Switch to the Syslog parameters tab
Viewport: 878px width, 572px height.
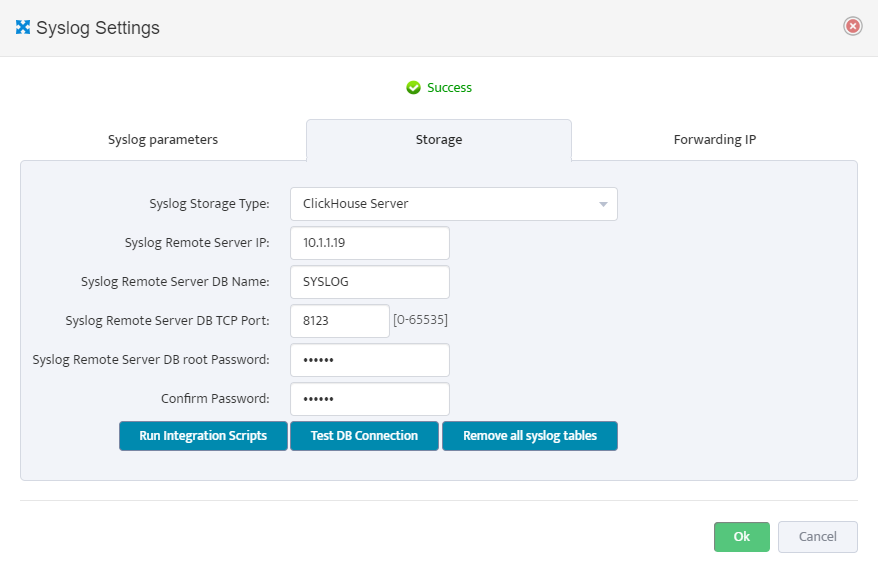pyautogui.click(x=163, y=139)
